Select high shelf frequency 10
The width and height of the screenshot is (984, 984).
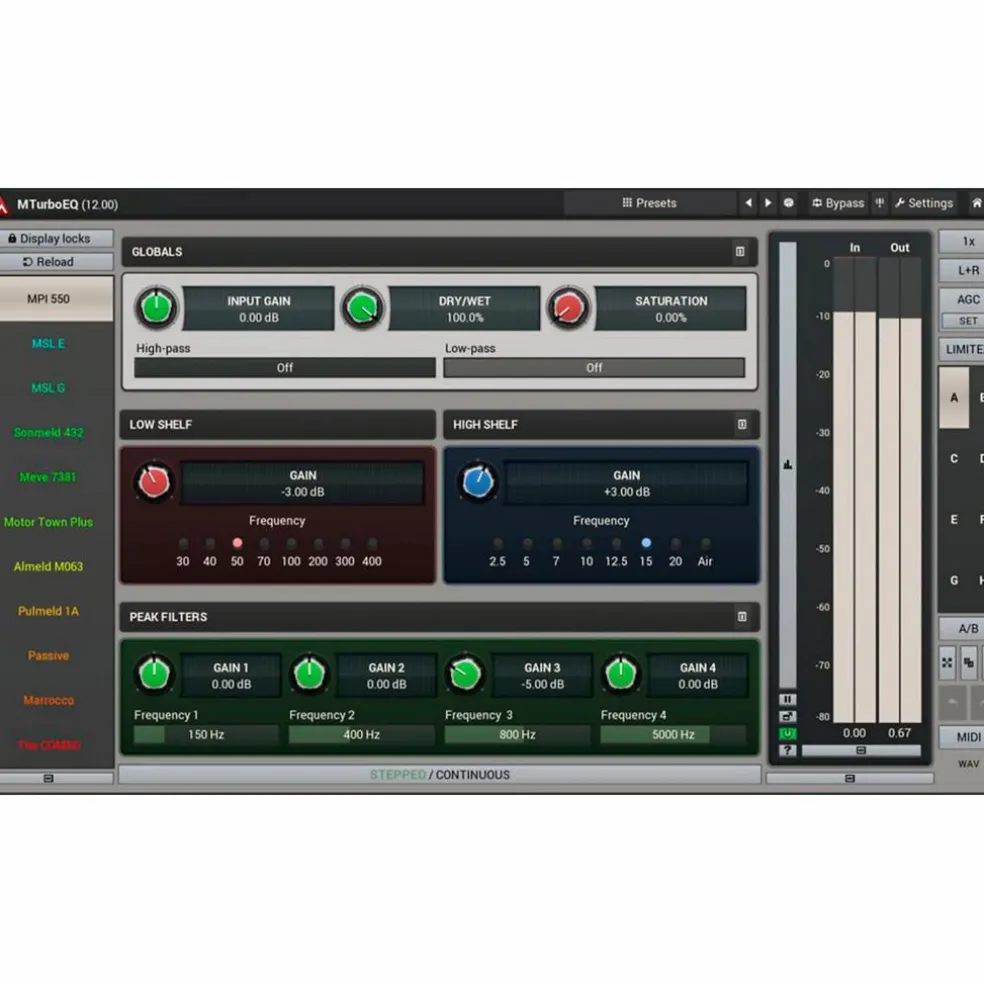coord(586,543)
